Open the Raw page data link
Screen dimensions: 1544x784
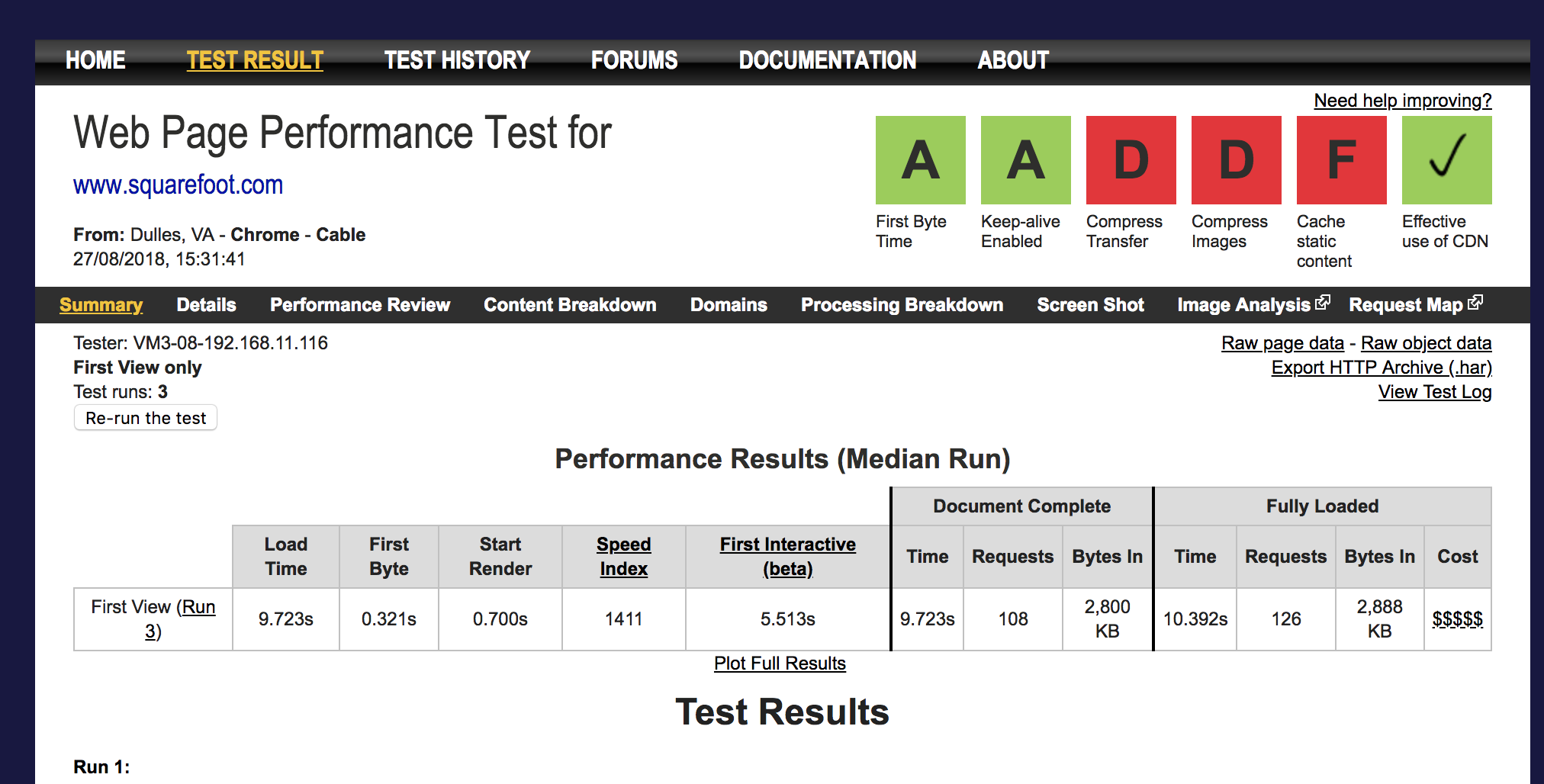(1282, 343)
